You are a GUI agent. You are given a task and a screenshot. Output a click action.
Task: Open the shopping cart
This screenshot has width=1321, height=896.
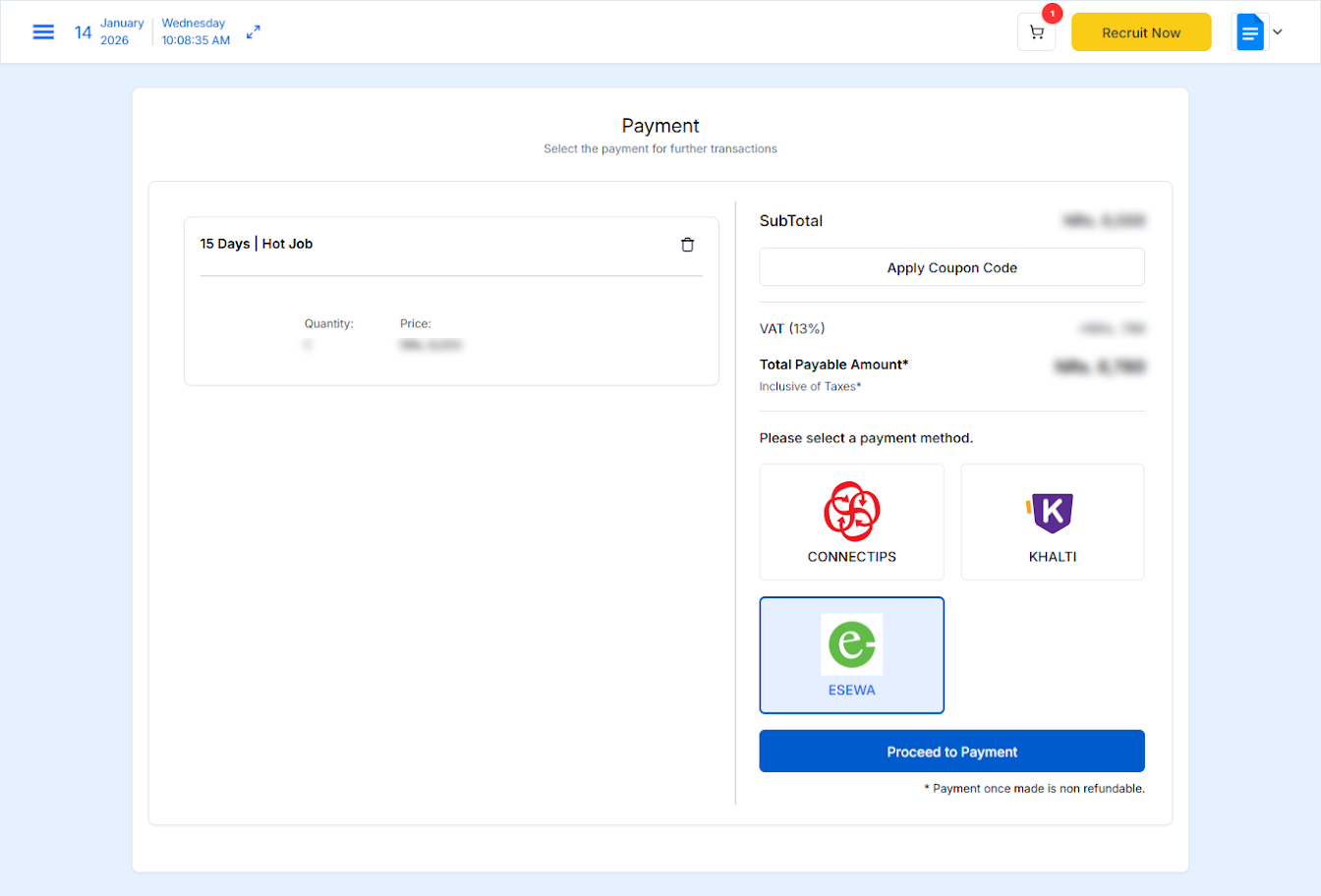tap(1036, 32)
